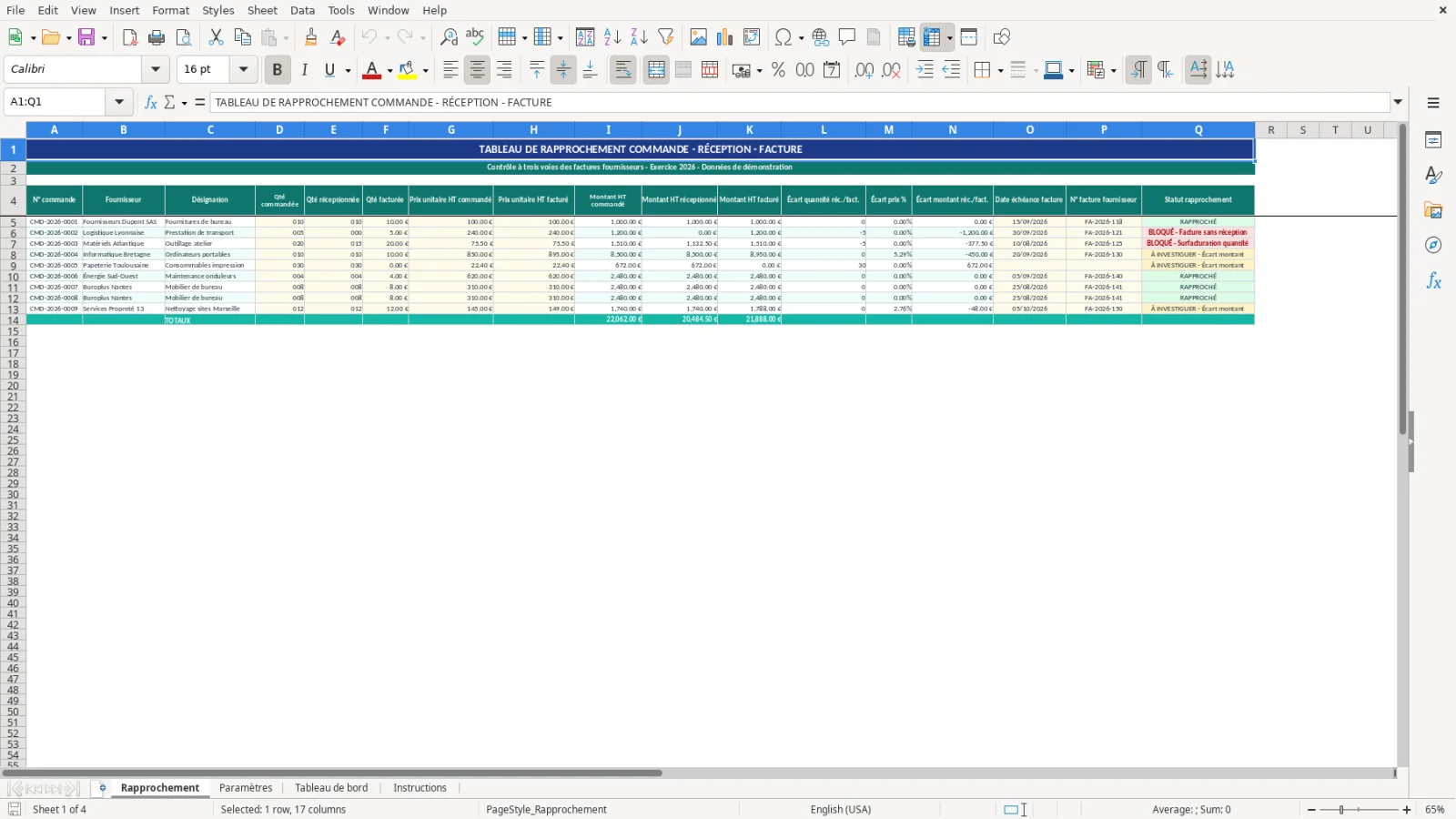Toggle Bold formatting
This screenshot has width=1456, height=819.
[278, 70]
